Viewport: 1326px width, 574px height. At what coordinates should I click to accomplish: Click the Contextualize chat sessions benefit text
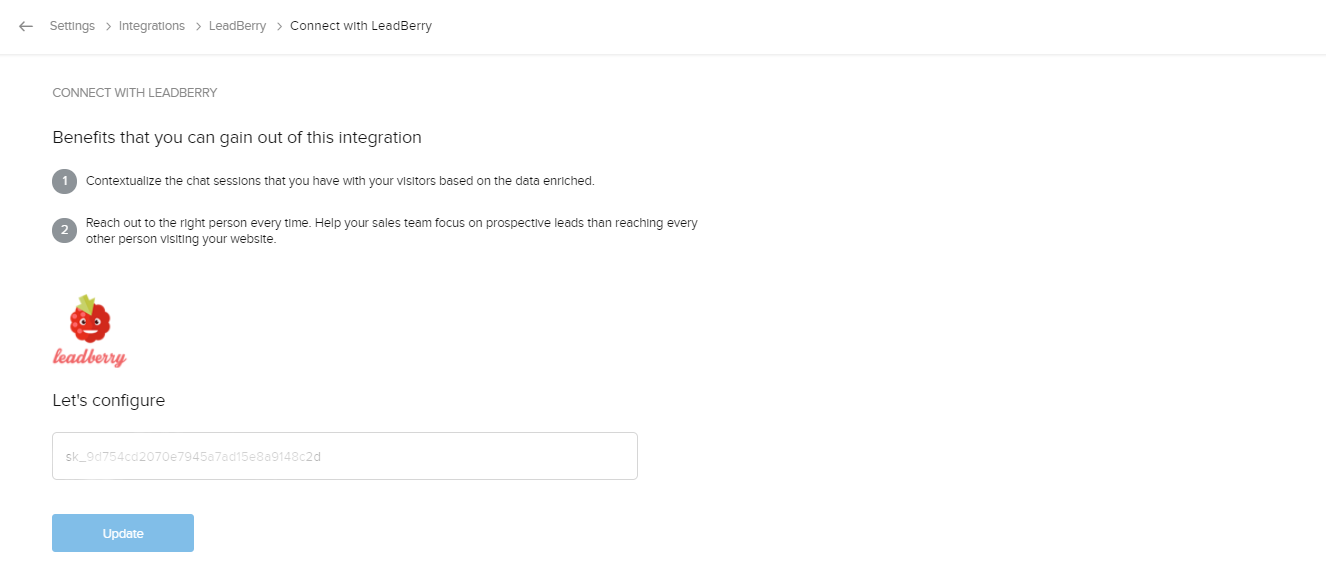(340, 181)
